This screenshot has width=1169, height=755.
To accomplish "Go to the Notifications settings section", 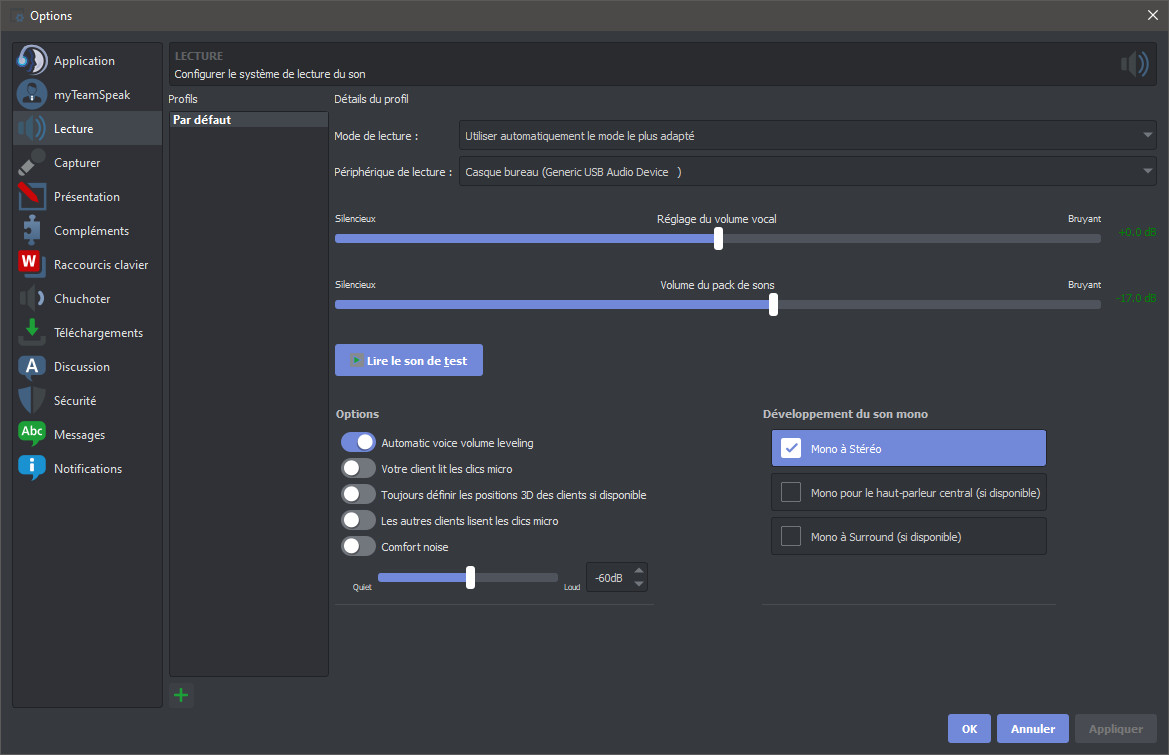I will click(x=88, y=469).
